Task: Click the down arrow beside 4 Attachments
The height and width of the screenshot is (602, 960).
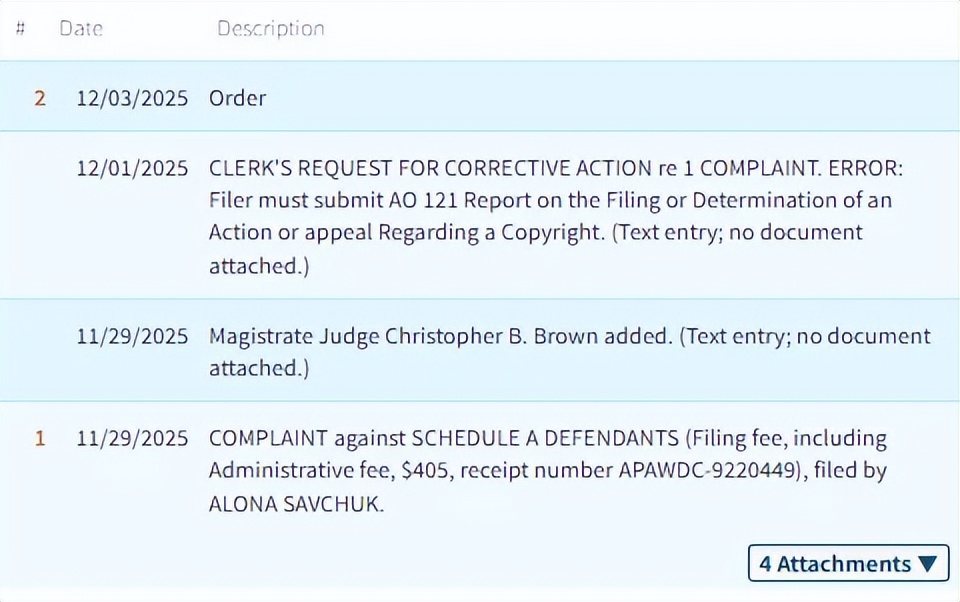Action: tap(928, 564)
